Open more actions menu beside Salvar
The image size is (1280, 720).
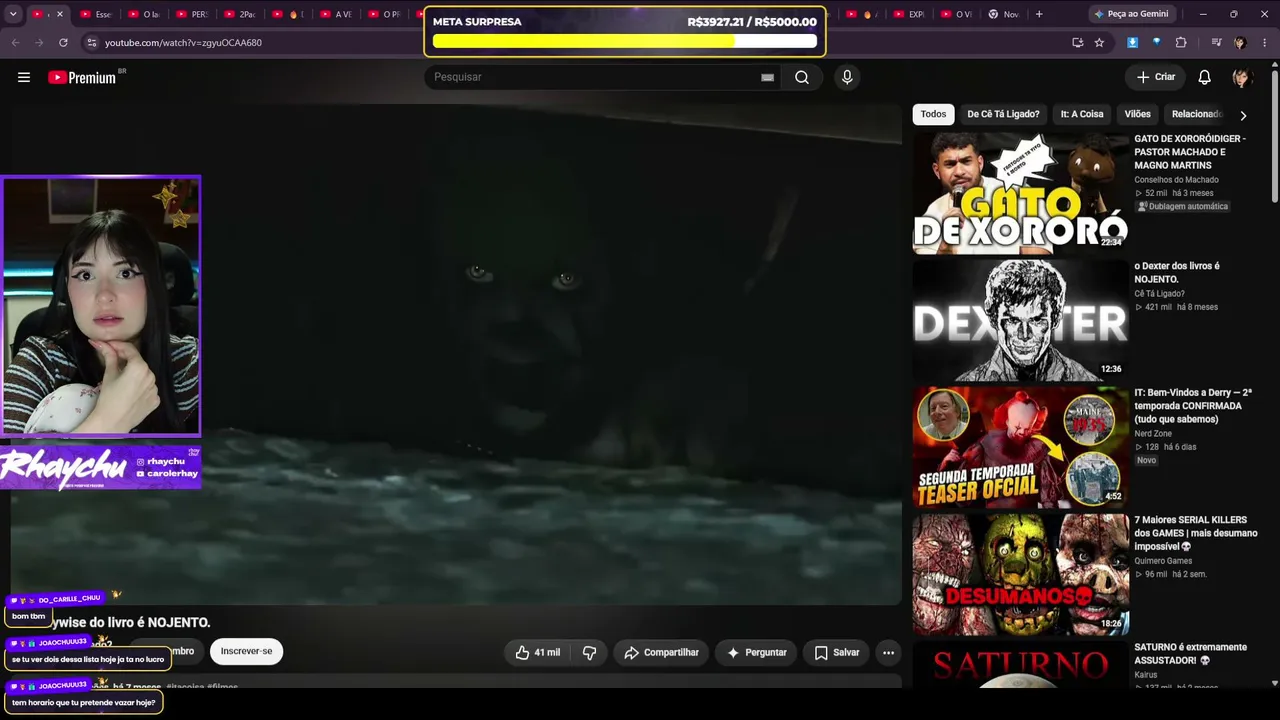point(888,652)
